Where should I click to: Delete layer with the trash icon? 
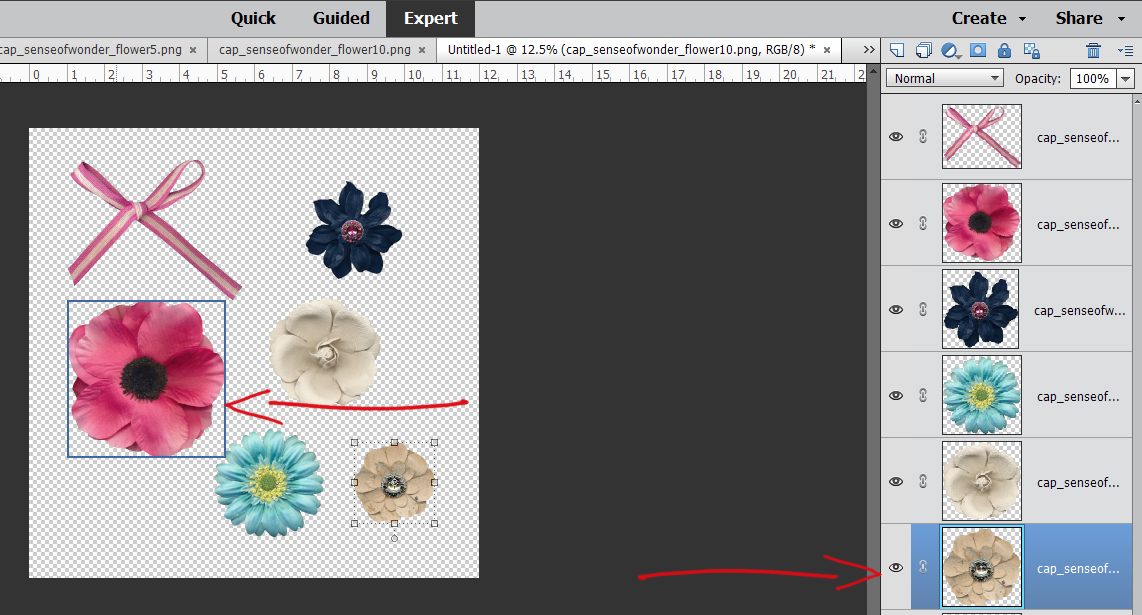coord(1093,50)
